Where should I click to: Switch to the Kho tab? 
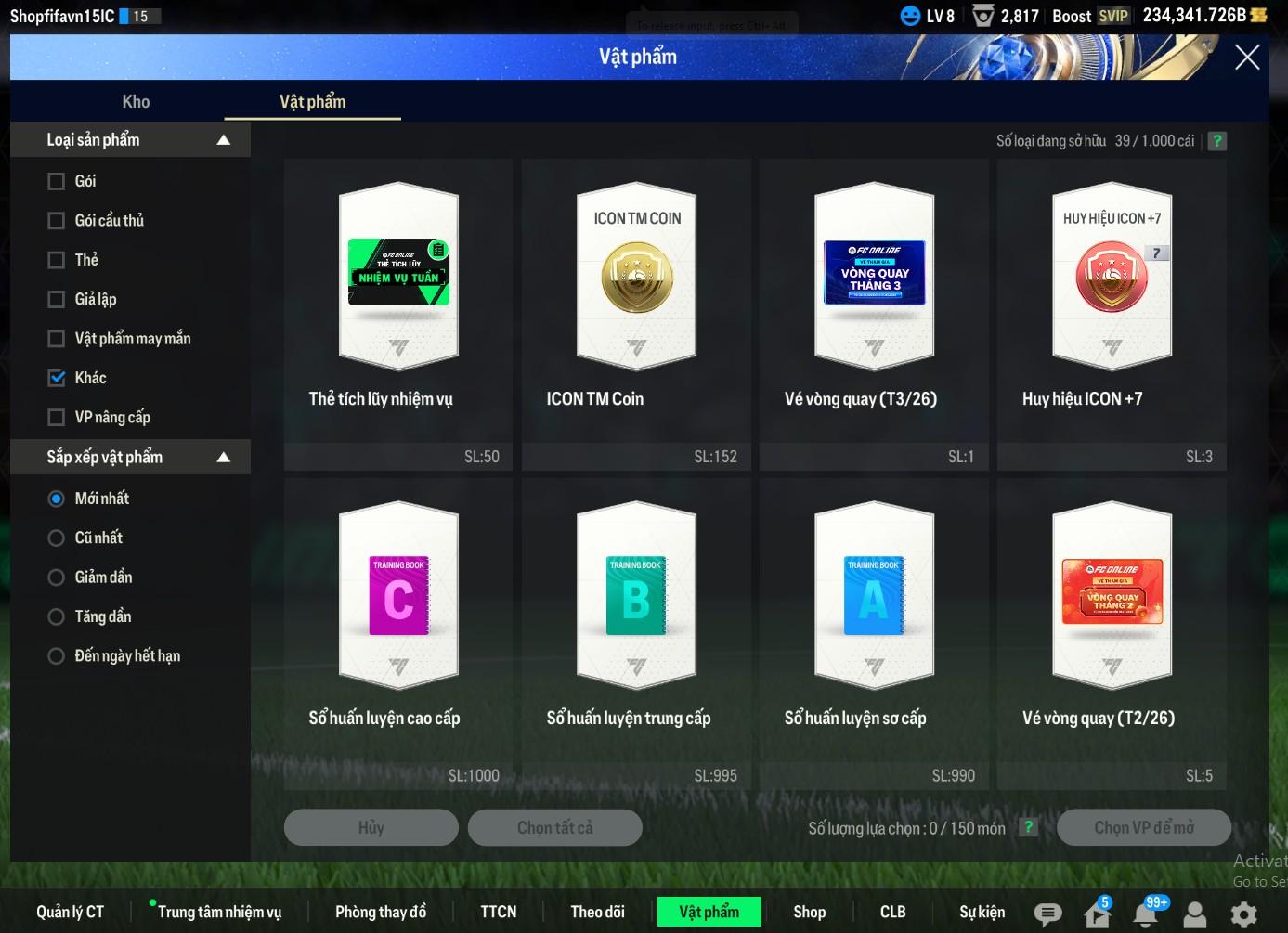[x=136, y=102]
